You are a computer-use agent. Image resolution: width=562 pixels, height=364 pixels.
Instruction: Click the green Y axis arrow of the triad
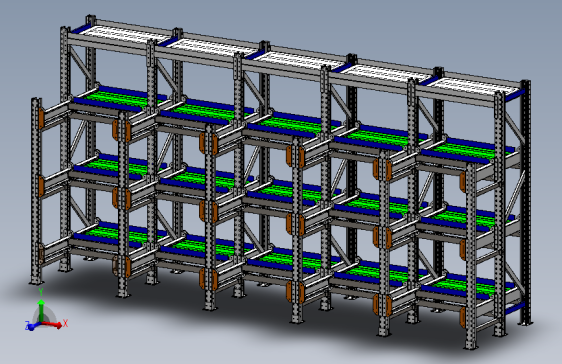41,310
